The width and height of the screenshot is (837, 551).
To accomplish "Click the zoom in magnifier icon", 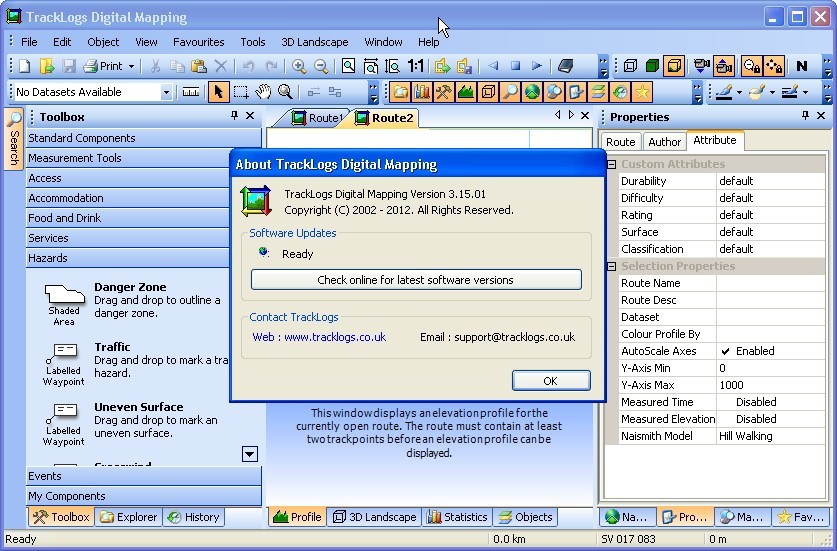I will 299,66.
